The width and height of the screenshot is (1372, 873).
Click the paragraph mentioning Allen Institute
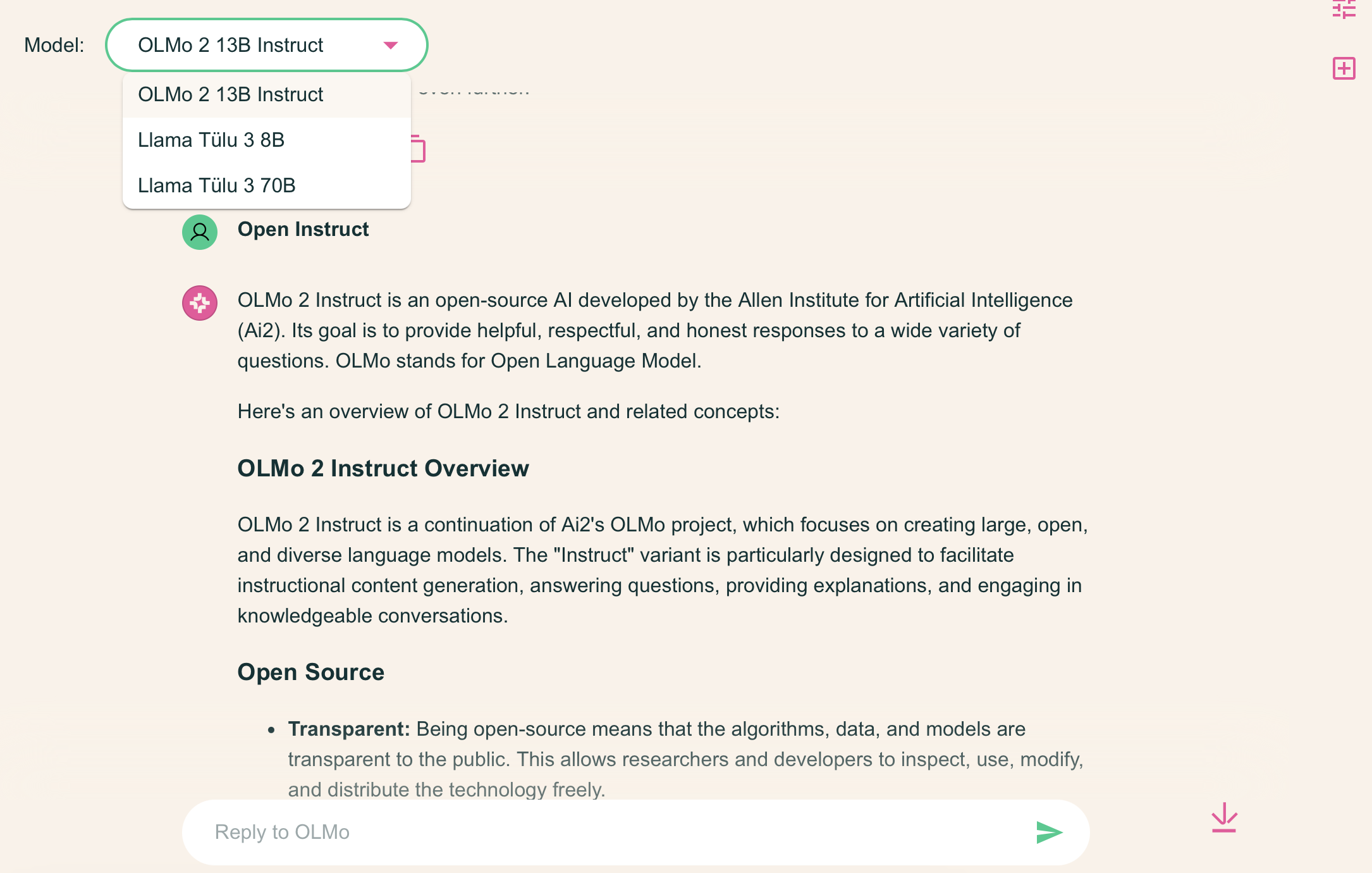tap(655, 330)
